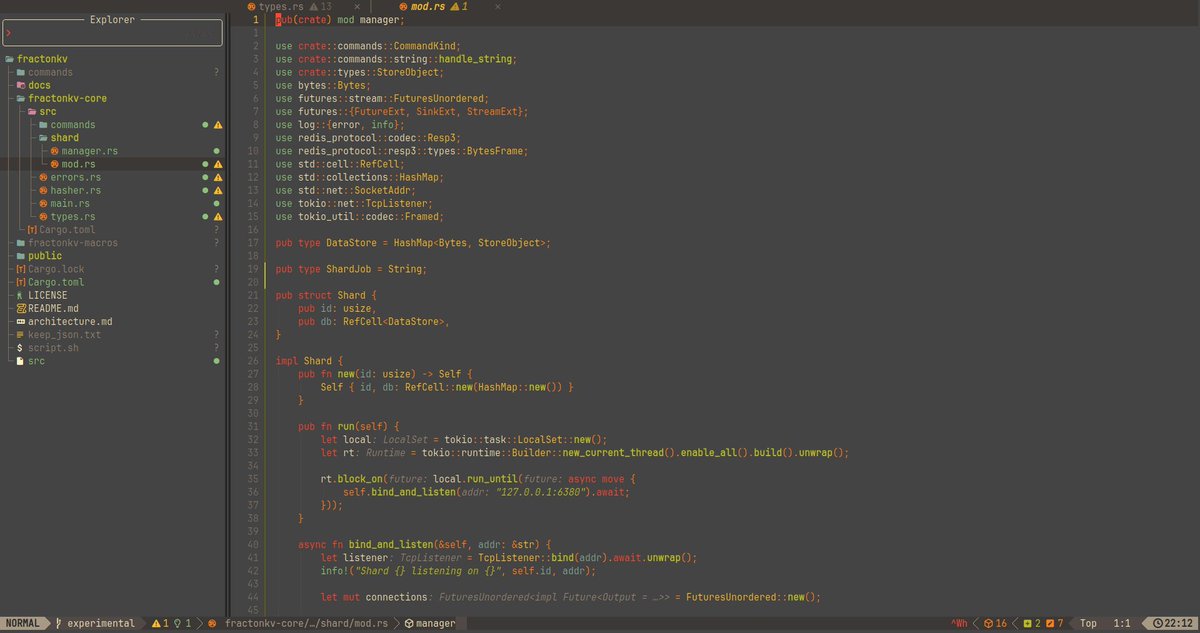
Task: Open main.rs from the Explorer
Action: [70, 203]
